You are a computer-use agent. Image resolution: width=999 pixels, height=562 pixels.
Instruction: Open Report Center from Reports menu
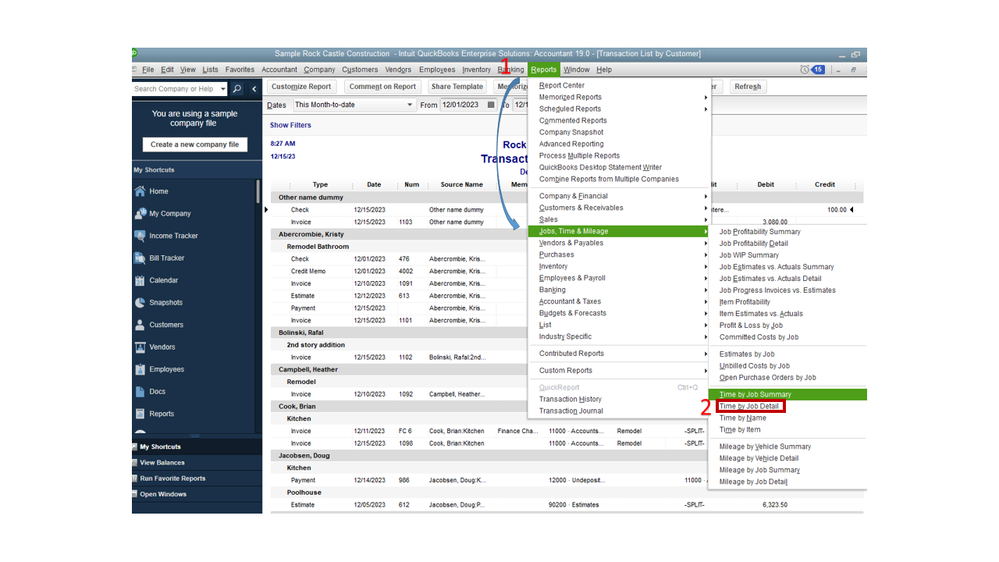pyautogui.click(x=561, y=85)
